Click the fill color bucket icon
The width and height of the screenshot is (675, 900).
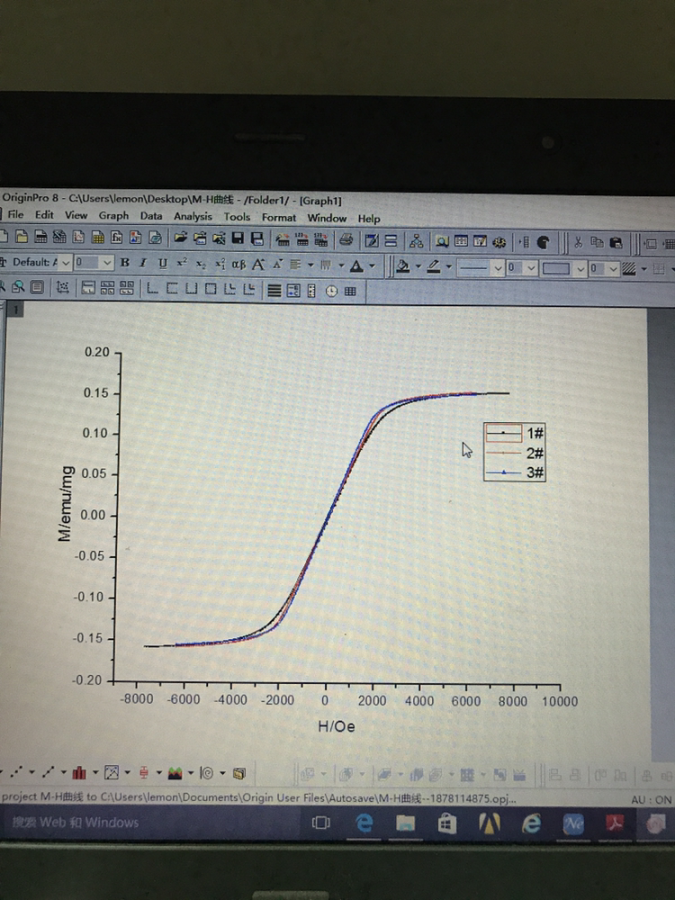point(403,266)
